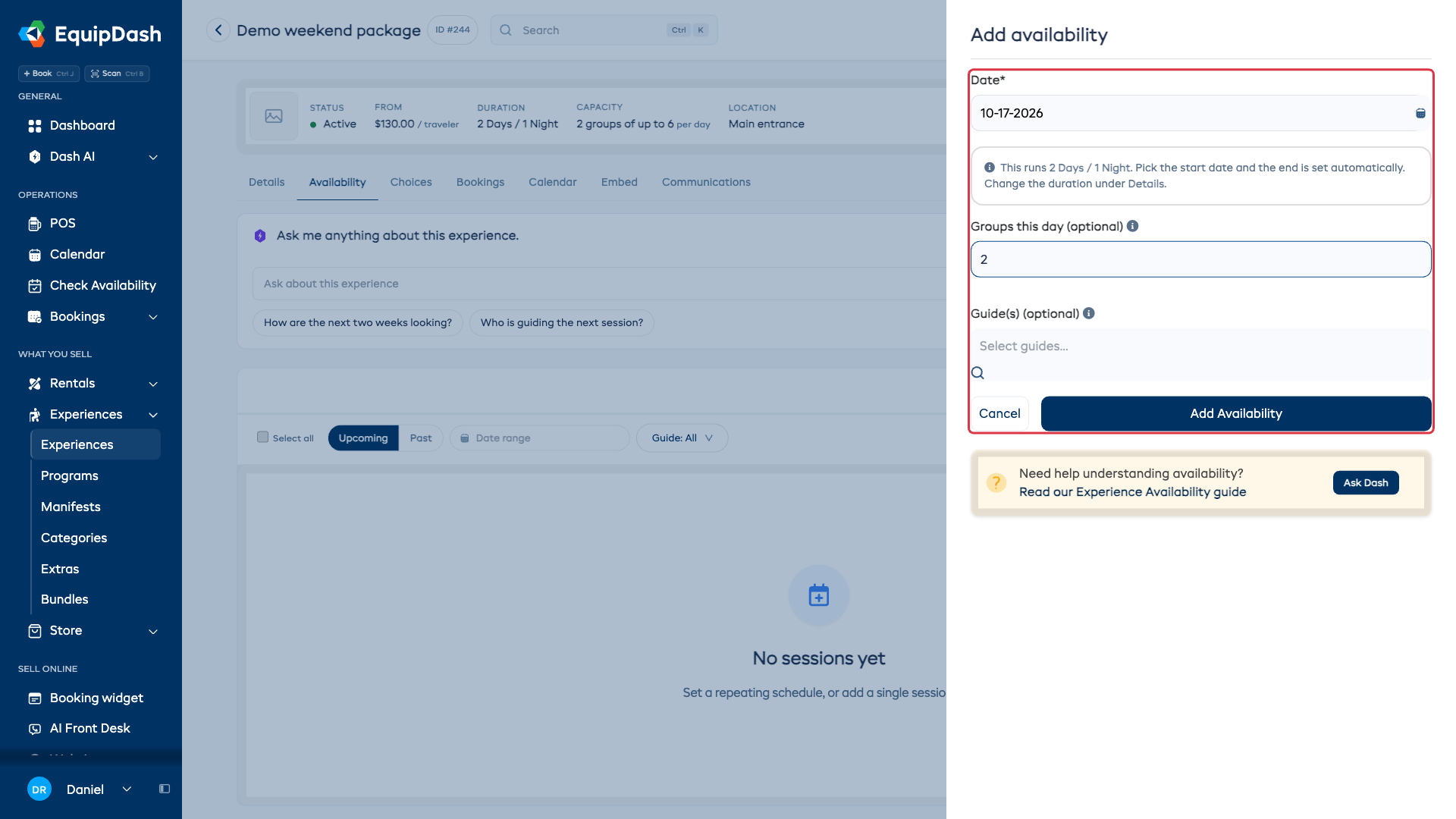
Task: Switch to the Details tab
Action: click(267, 182)
